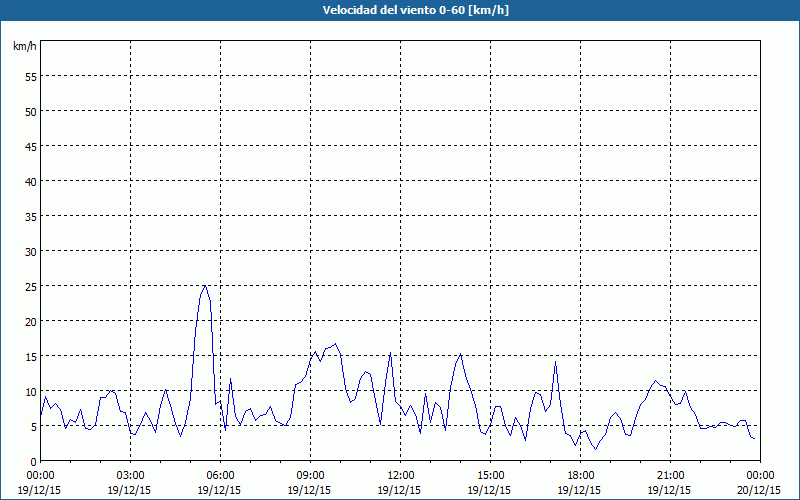Click the 'km/h' axis unit label

click(x=24, y=46)
